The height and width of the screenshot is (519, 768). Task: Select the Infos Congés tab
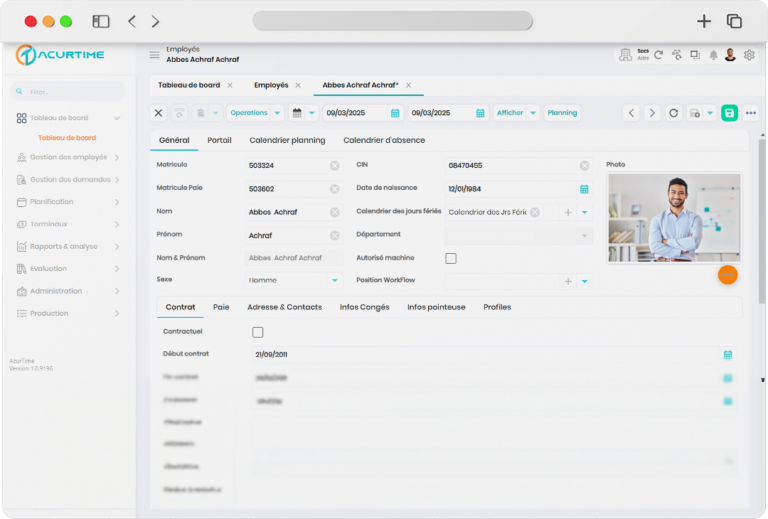point(364,307)
